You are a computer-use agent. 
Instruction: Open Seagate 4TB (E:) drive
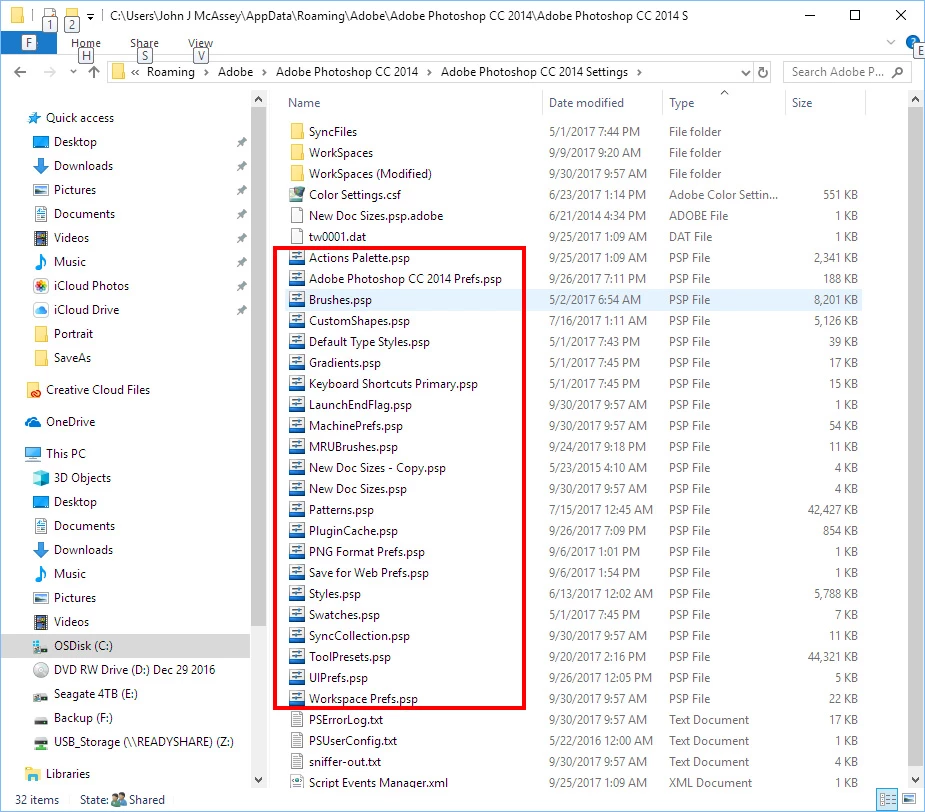(x=96, y=694)
